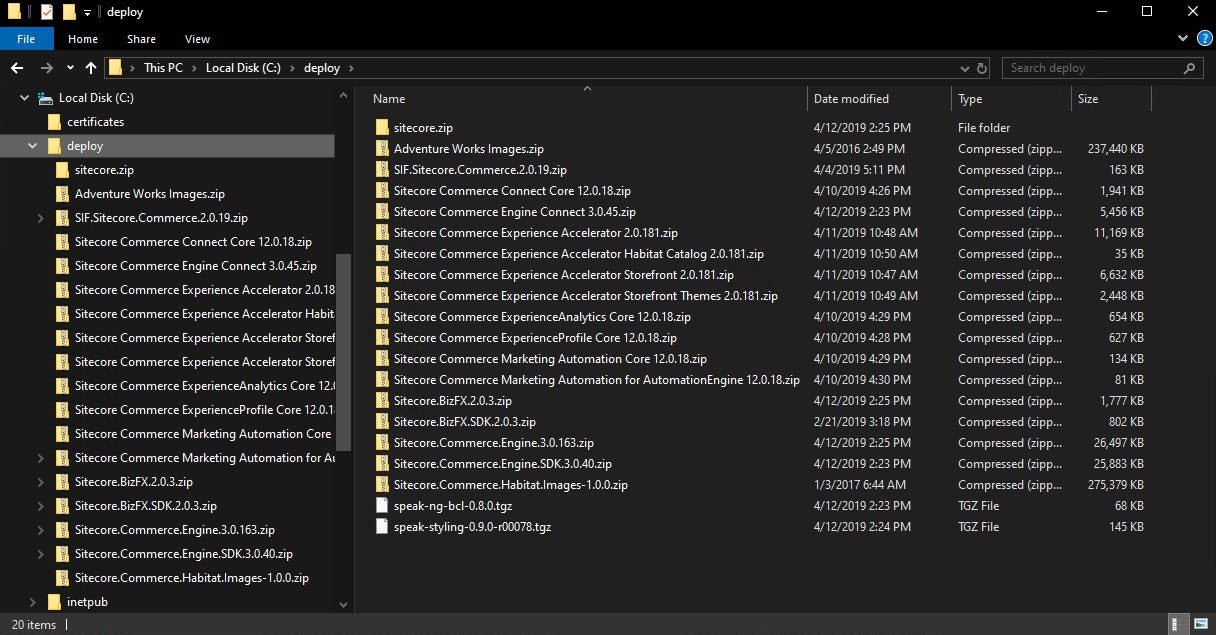1216x635 pixels.
Task: Switch to large icons view in status bar
Action: tap(1199, 625)
